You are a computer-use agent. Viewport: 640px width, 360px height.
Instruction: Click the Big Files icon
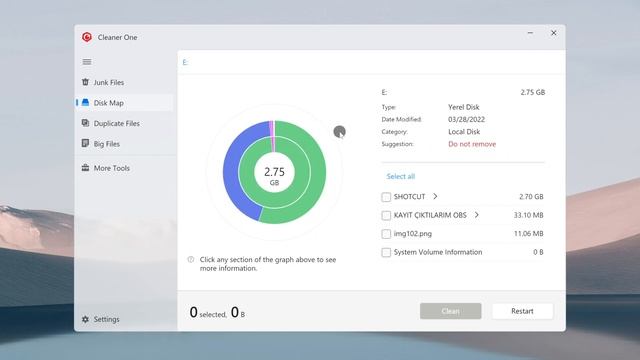pyautogui.click(x=85, y=143)
